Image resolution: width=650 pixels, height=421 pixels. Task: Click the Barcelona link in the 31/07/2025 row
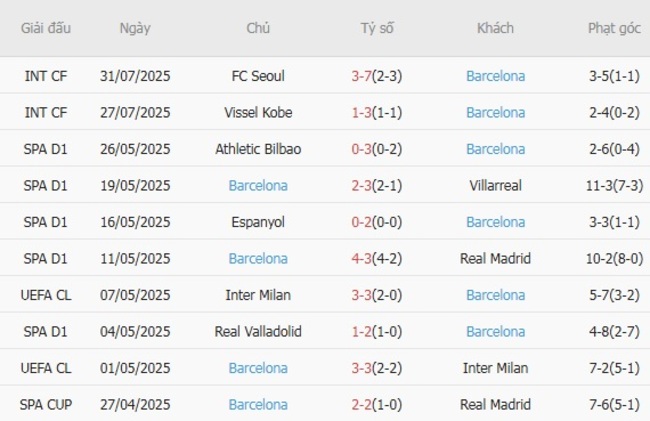495,76
